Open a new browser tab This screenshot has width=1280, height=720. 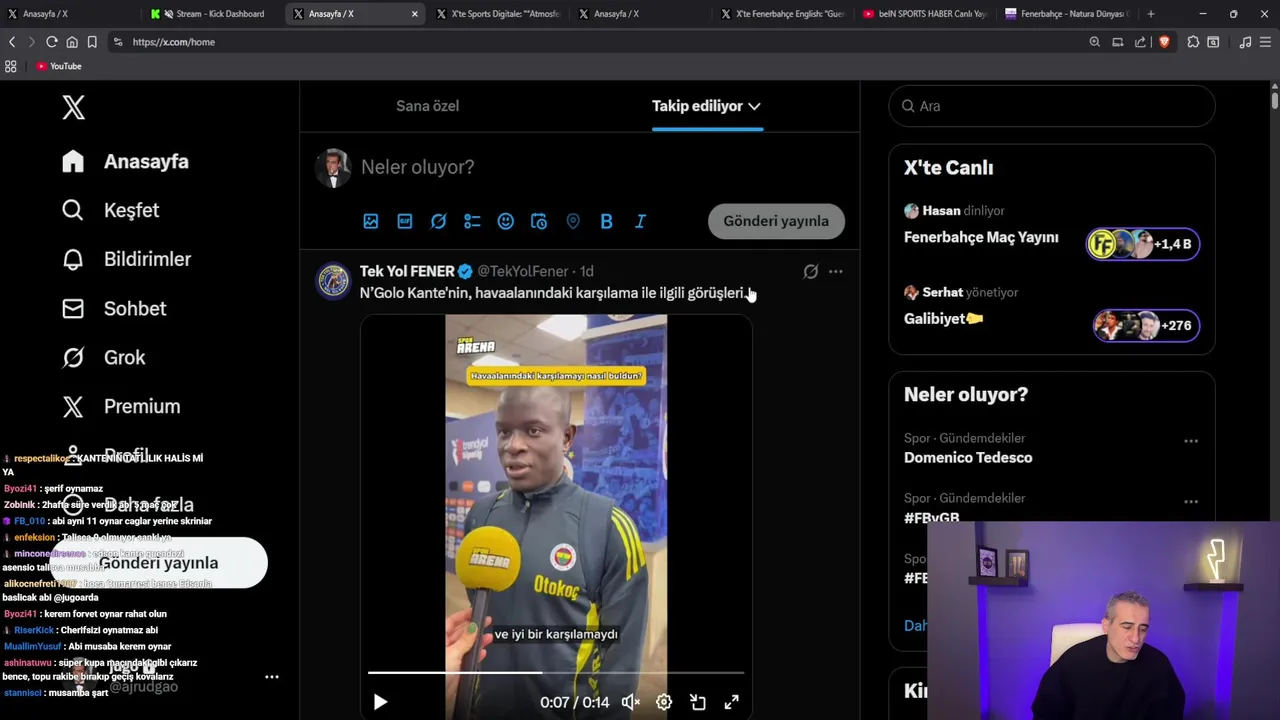click(x=1151, y=14)
